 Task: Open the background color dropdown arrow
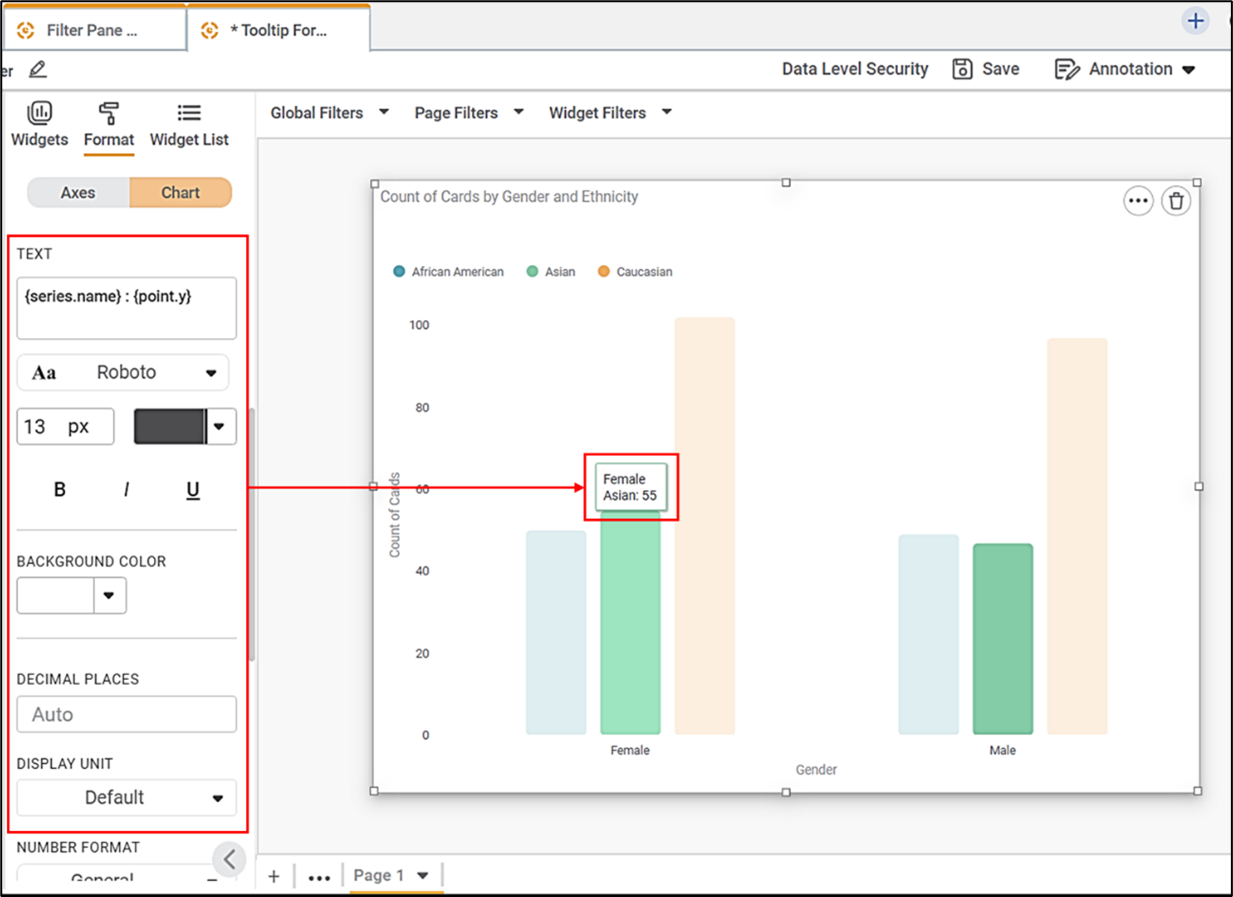109,596
